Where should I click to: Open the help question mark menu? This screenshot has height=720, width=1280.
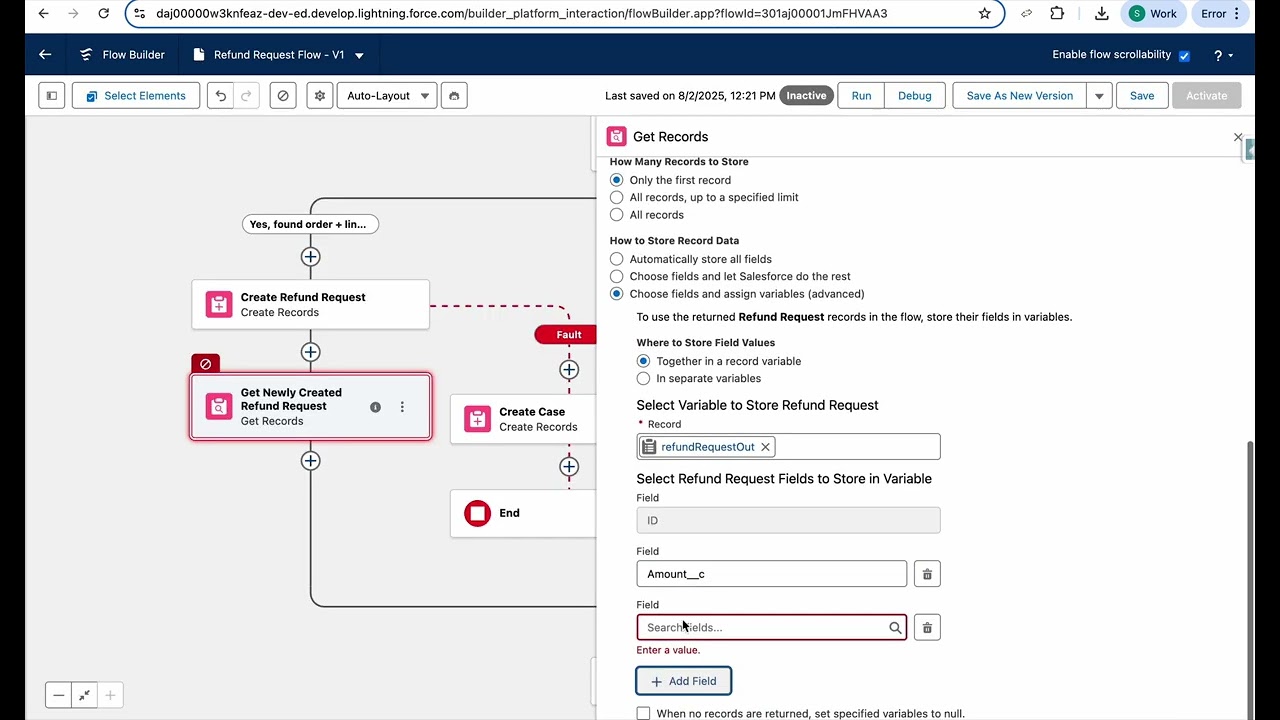coord(1222,56)
